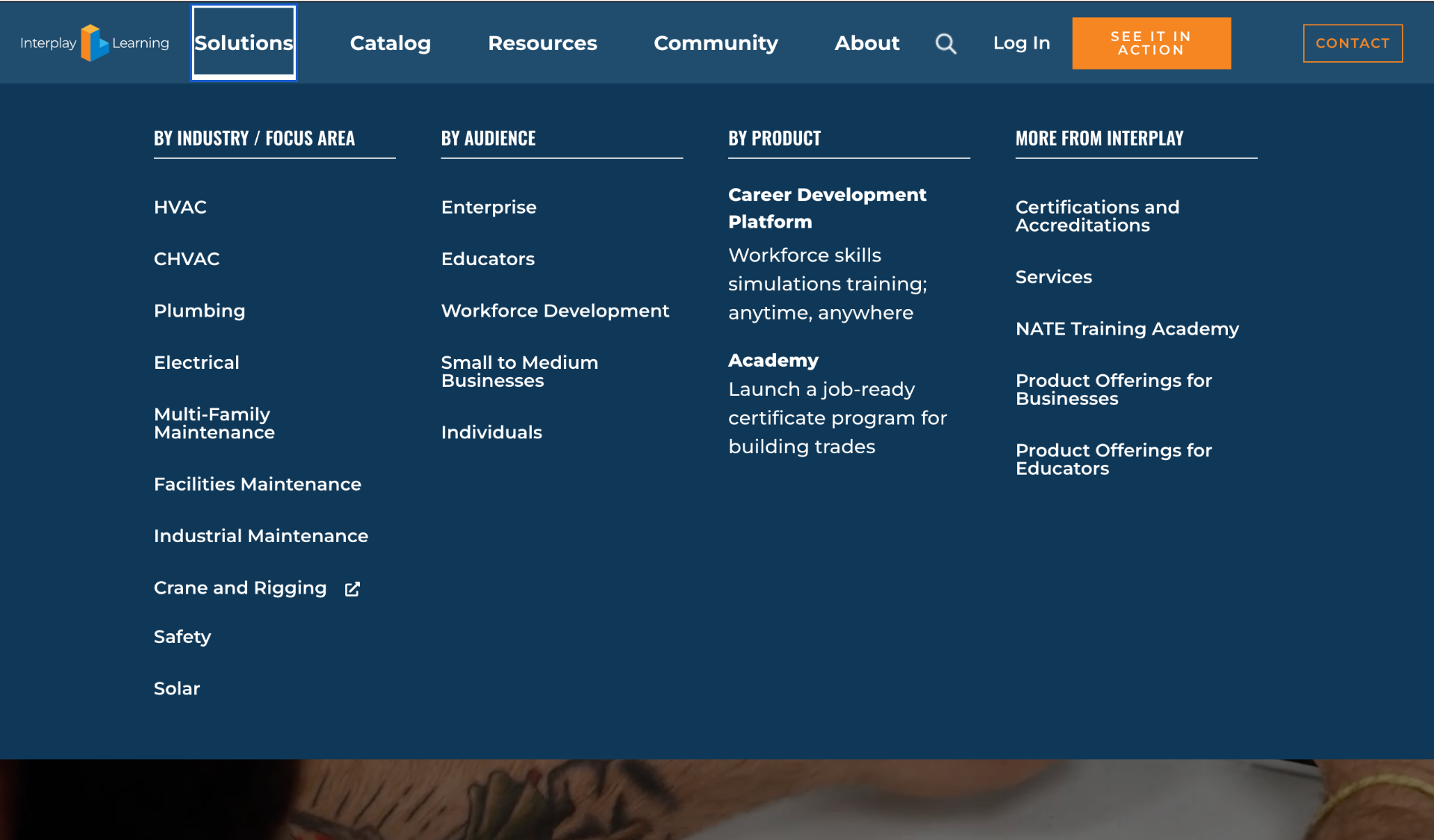Image resolution: width=1434 pixels, height=840 pixels.
Task: Click the hero image below the menu
Action: 717,800
